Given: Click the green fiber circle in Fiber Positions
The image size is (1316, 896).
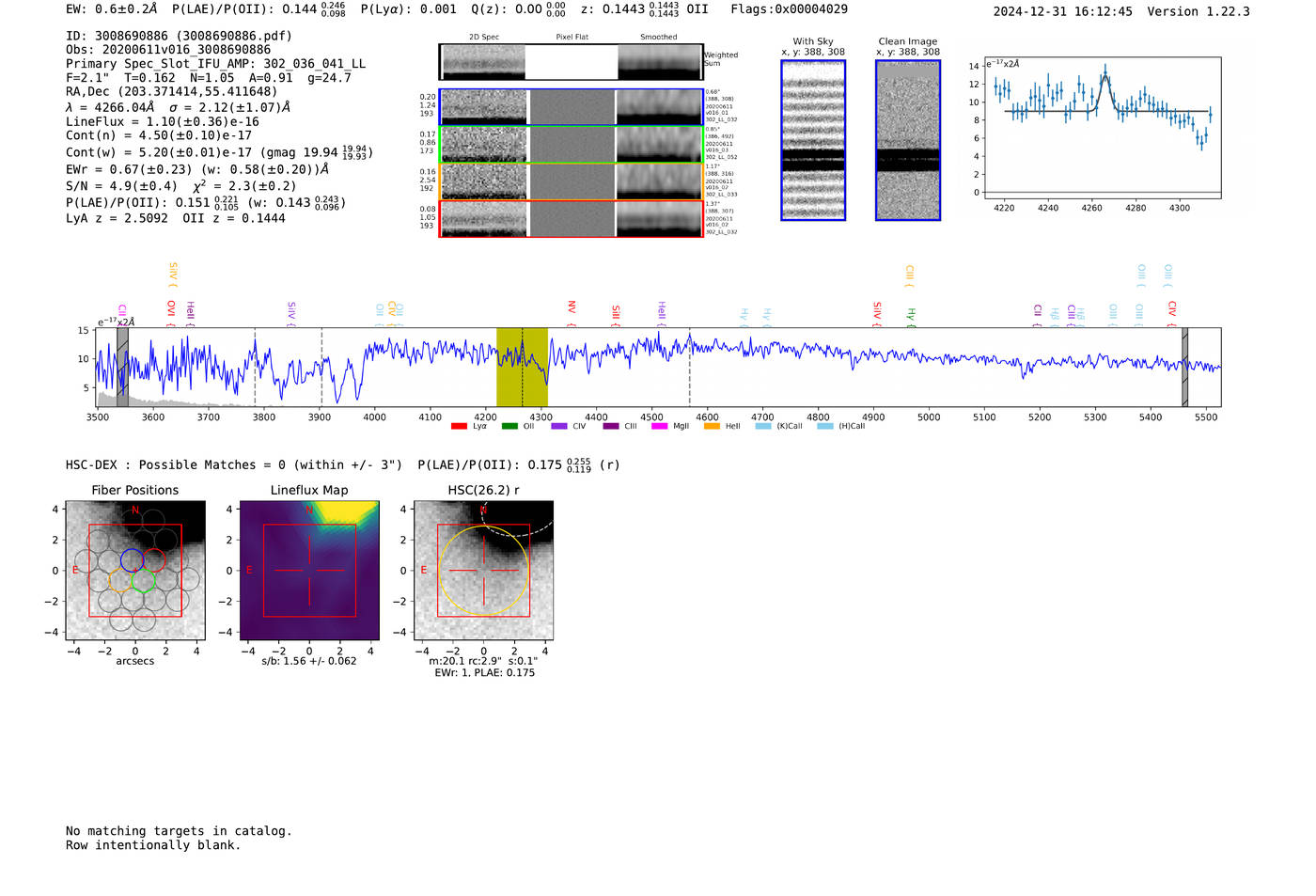Looking at the screenshot, I should 143,581.
